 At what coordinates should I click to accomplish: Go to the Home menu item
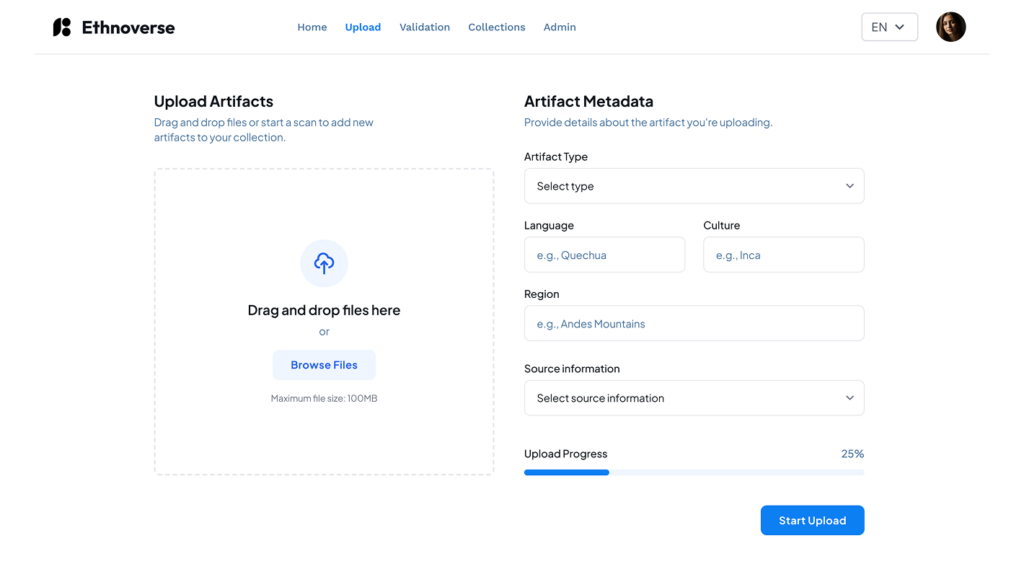point(312,27)
